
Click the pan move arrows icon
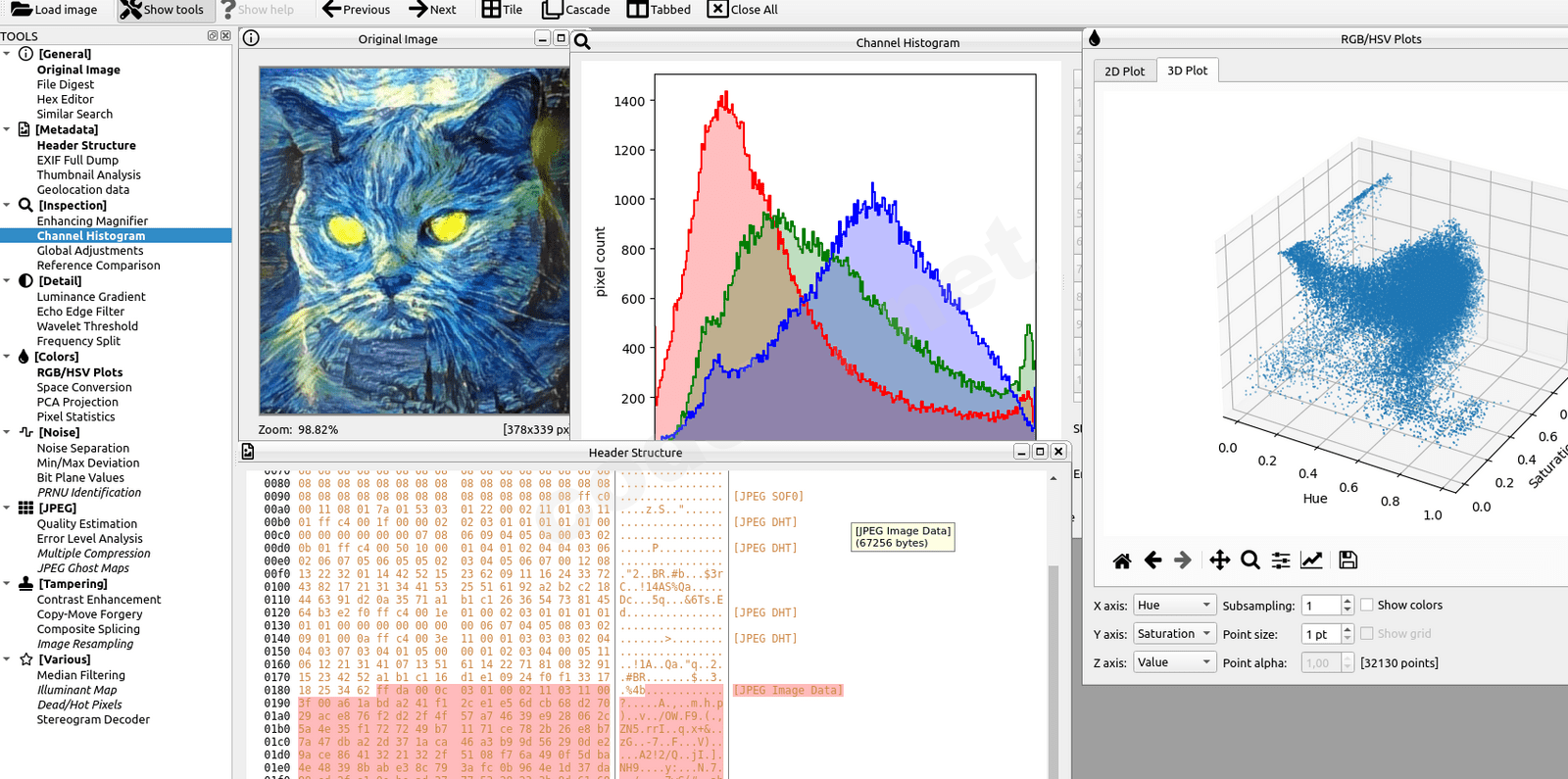point(1219,560)
